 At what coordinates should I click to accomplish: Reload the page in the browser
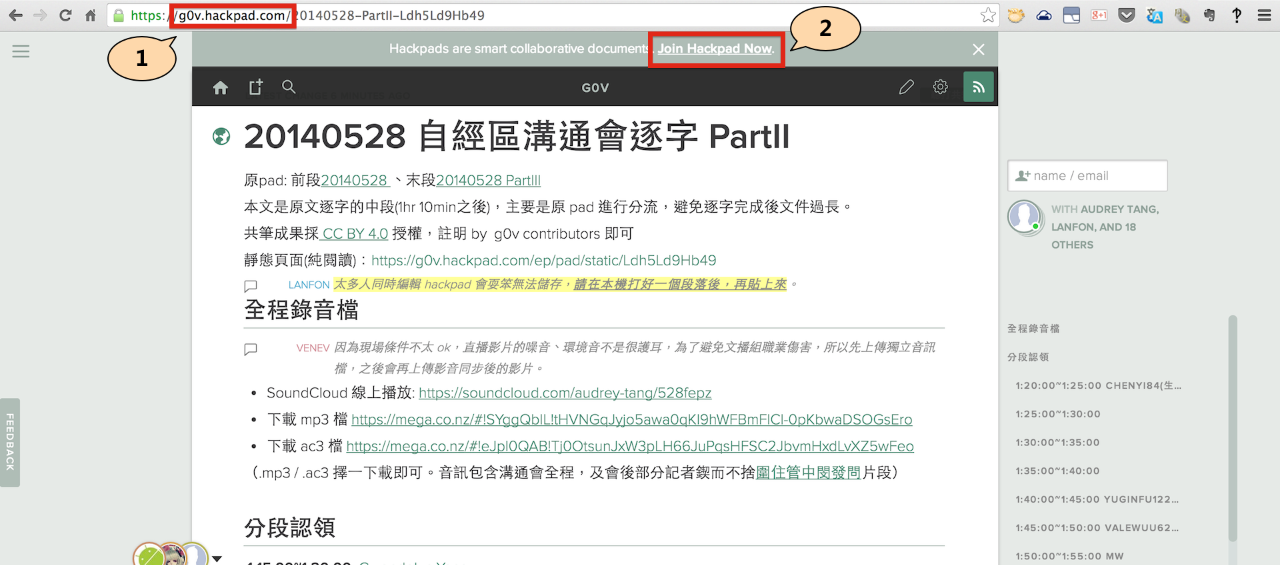point(65,15)
